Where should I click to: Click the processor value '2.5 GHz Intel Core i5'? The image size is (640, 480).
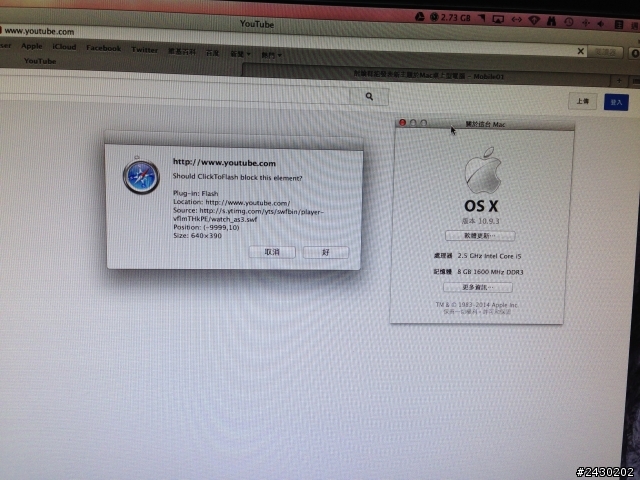(x=489, y=256)
